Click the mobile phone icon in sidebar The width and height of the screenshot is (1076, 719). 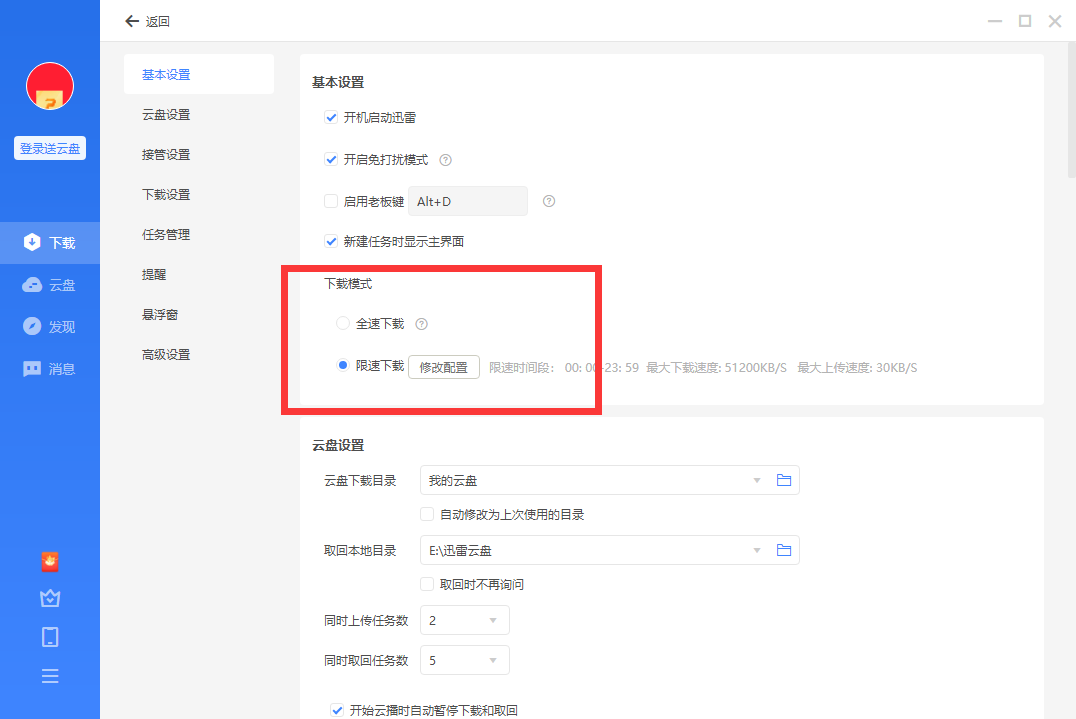(50, 637)
